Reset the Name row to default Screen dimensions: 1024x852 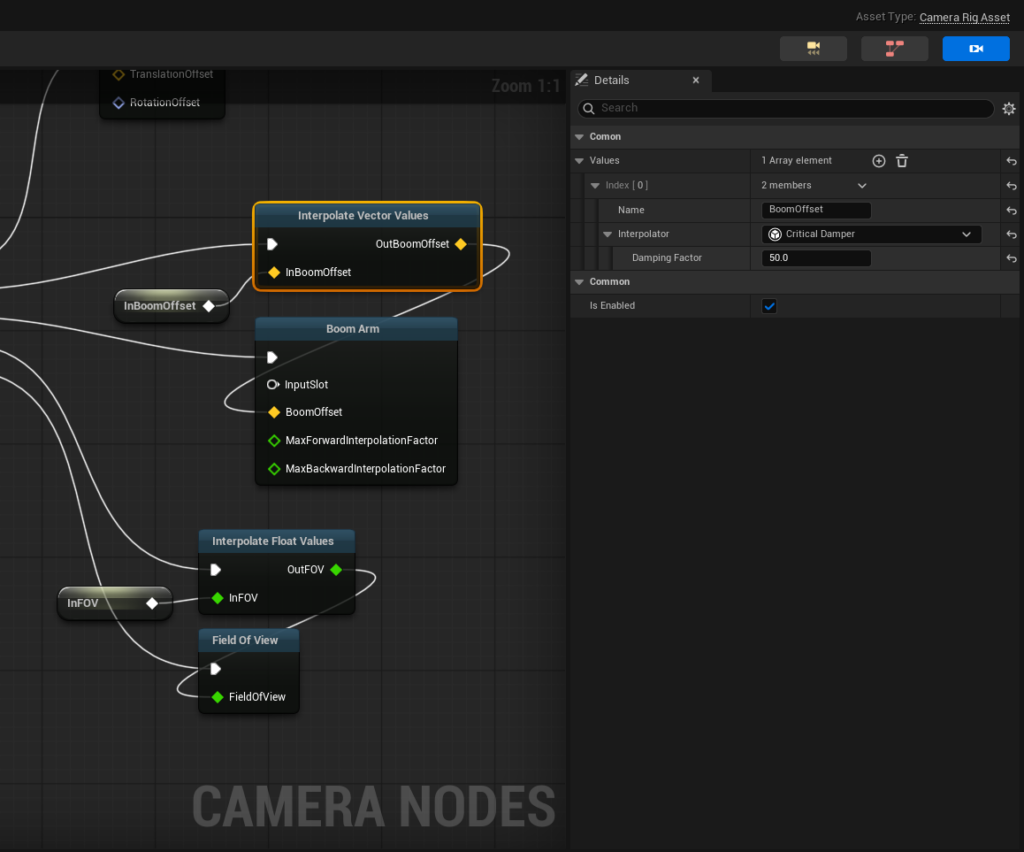pyautogui.click(x=1012, y=210)
